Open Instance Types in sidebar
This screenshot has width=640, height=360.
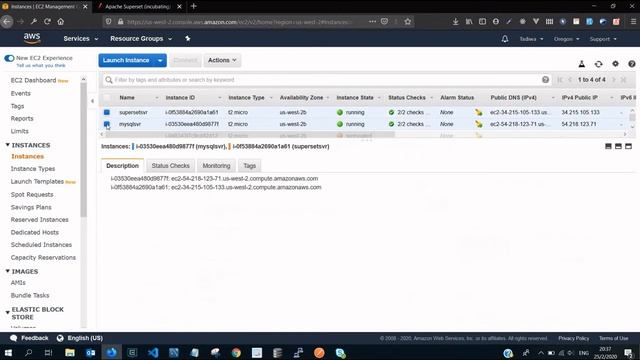pos(33,169)
